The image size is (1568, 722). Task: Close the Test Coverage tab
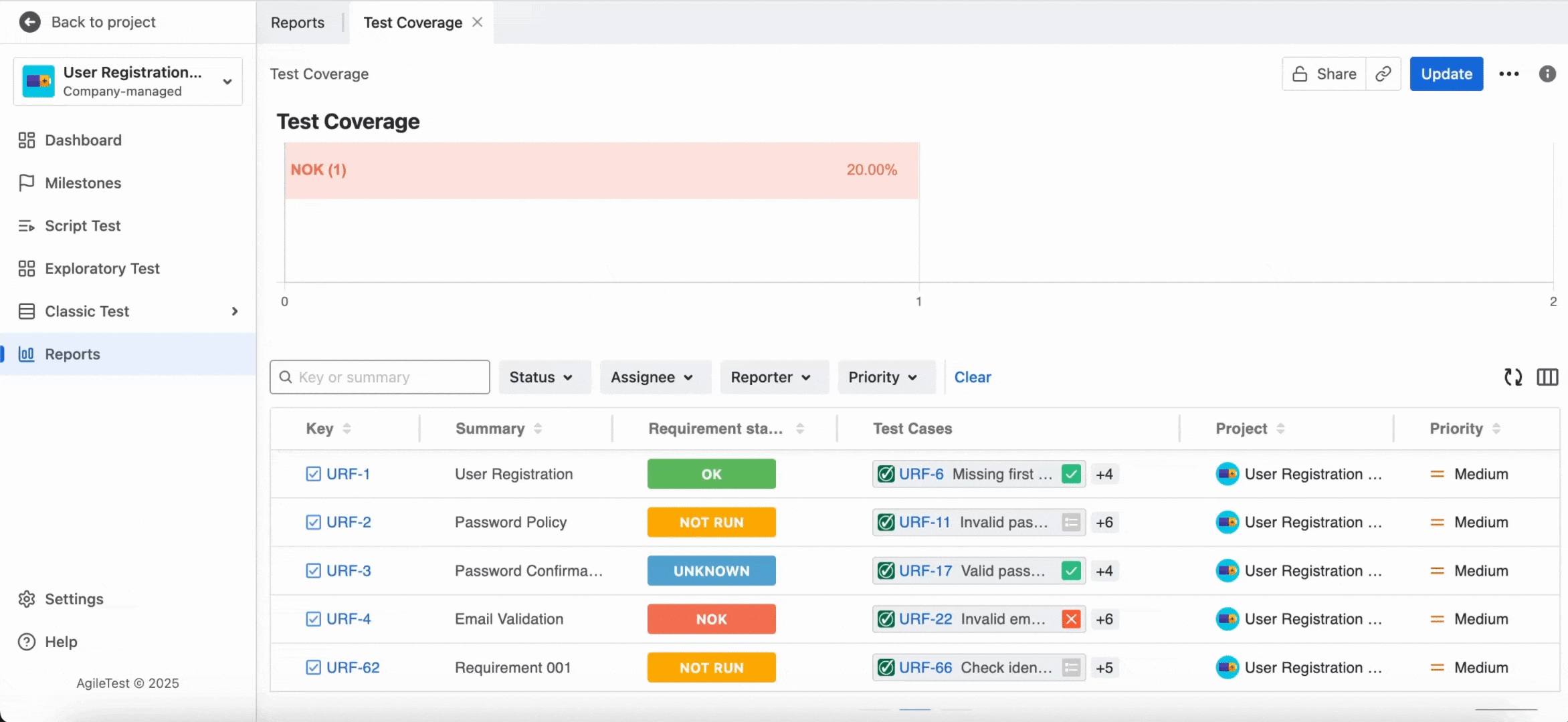click(x=477, y=21)
